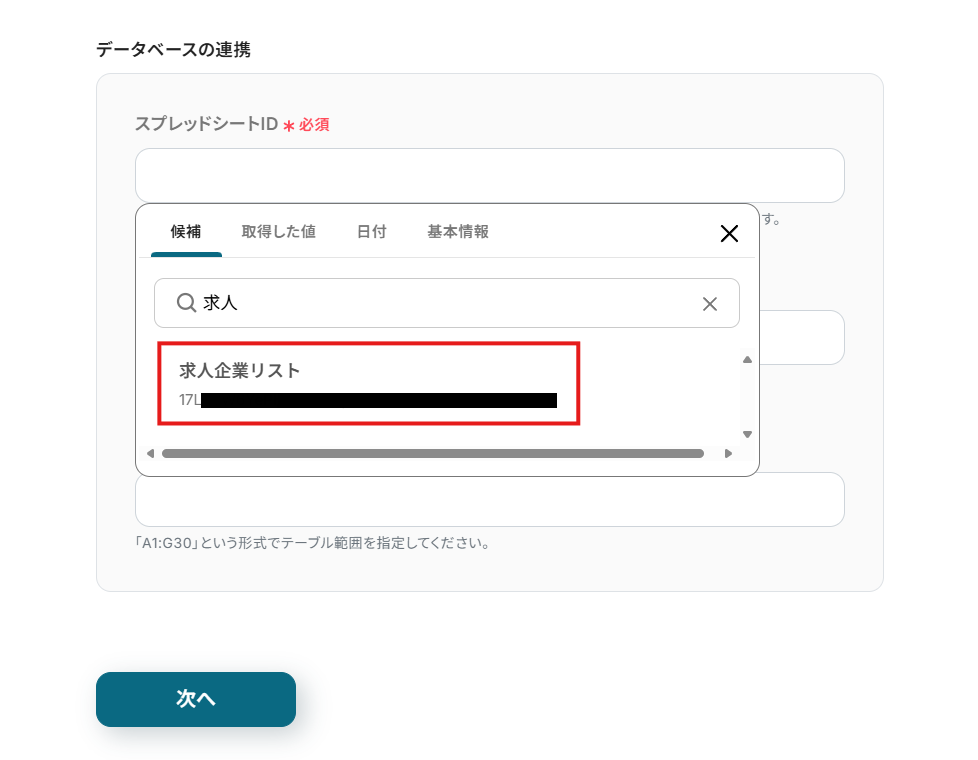978x760 pixels.
Task: Click the candidate list scroll-down arrow
Action: tap(747, 434)
